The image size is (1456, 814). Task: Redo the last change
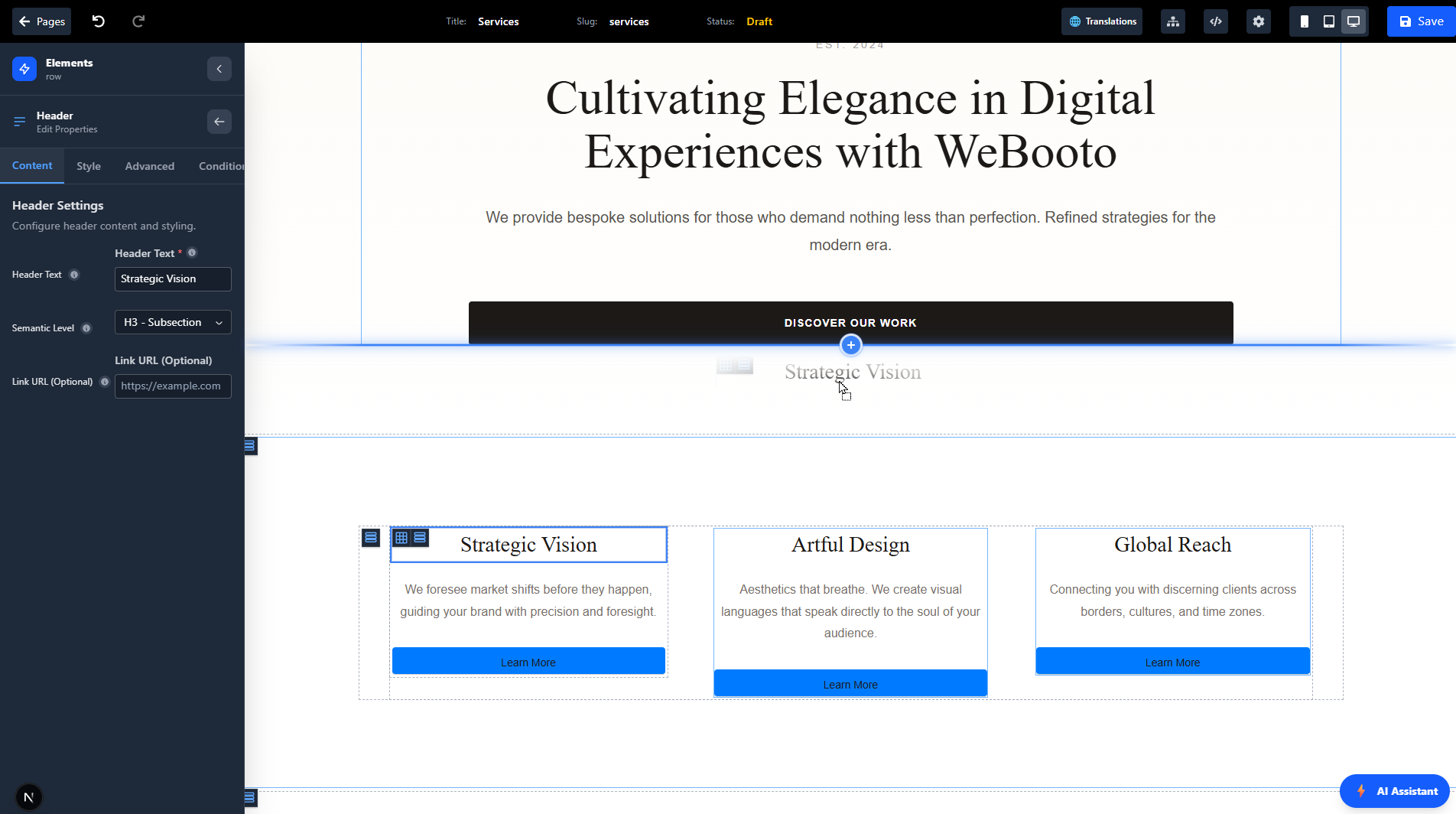[138, 21]
